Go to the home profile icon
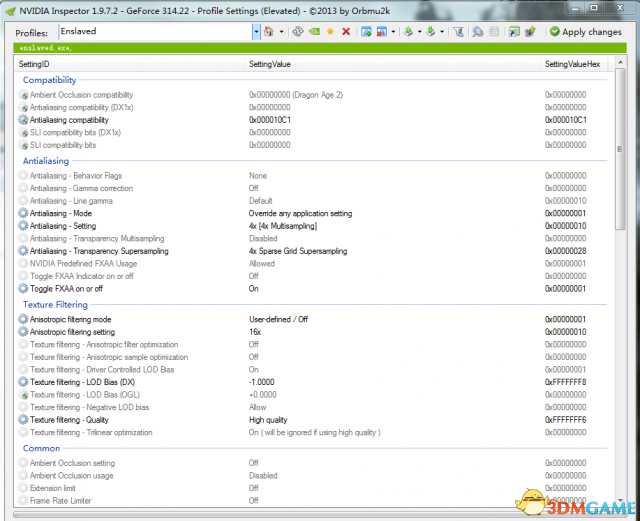Image resolution: width=640 pixels, height=521 pixels. click(269, 32)
